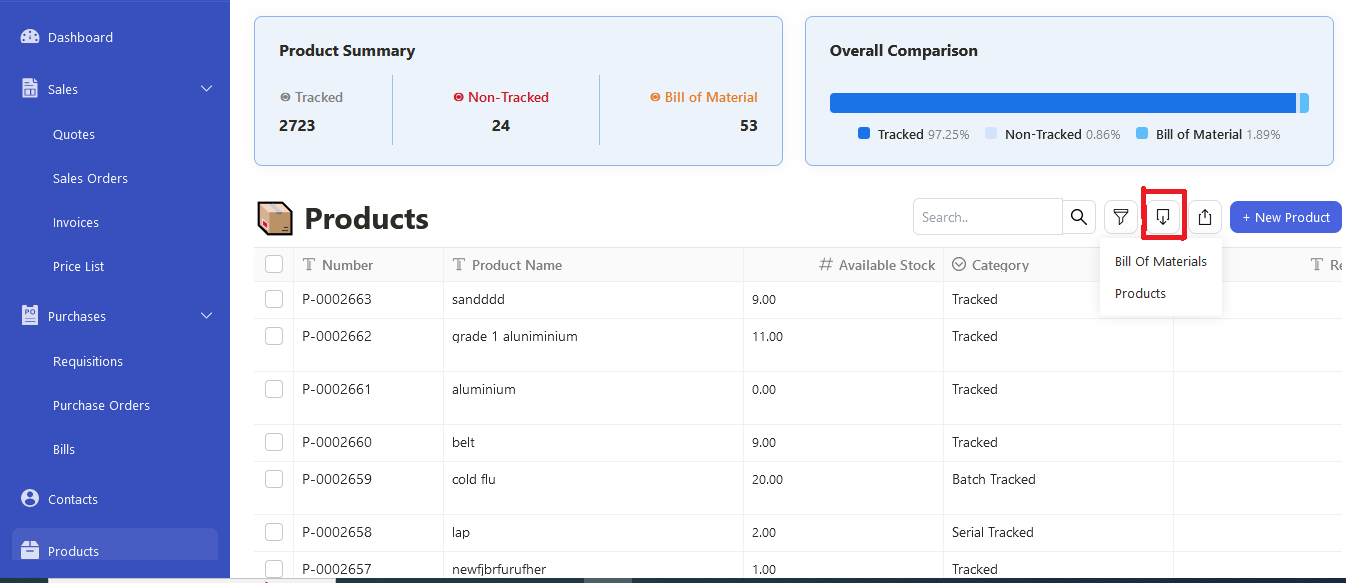Click the Contacts person icon
Viewport: 1346px width, 583px height.
click(30, 498)
